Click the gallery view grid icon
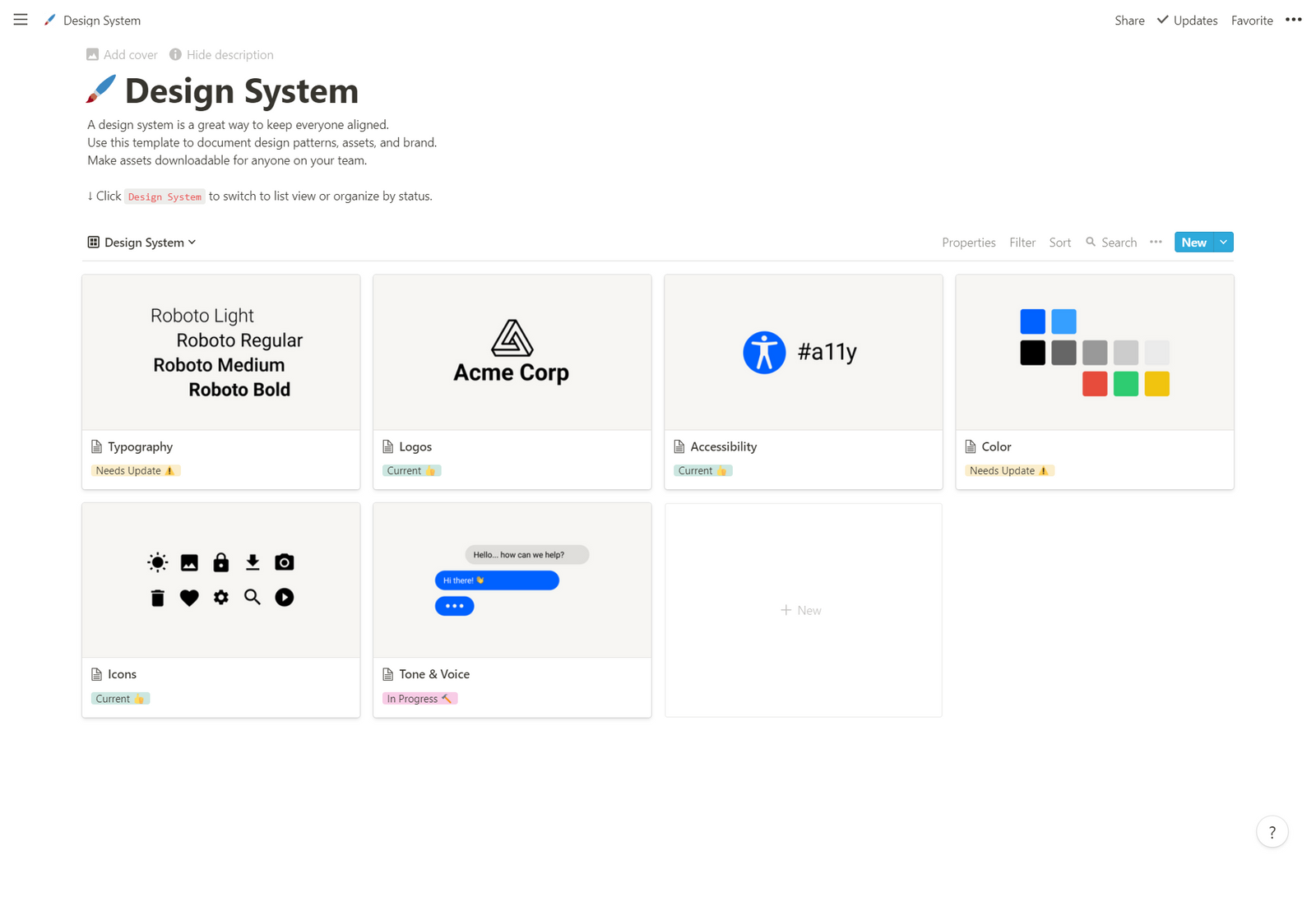The width and height of the screenshot is (1316, 906). [94, 242]
